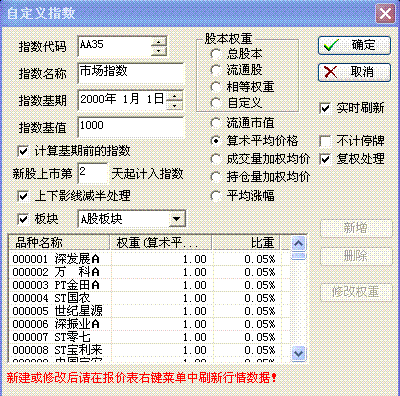
Task: Click the 指数基期 date down spinner
Action: (174, 105)
